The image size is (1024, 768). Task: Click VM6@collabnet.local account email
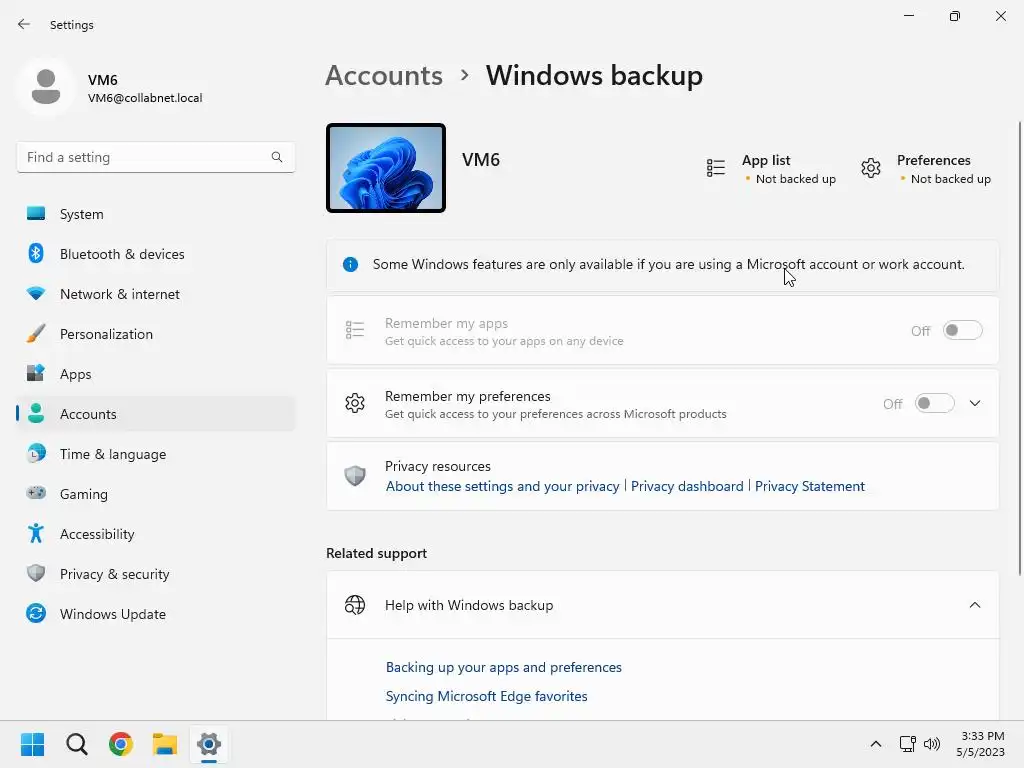(145, 98)
